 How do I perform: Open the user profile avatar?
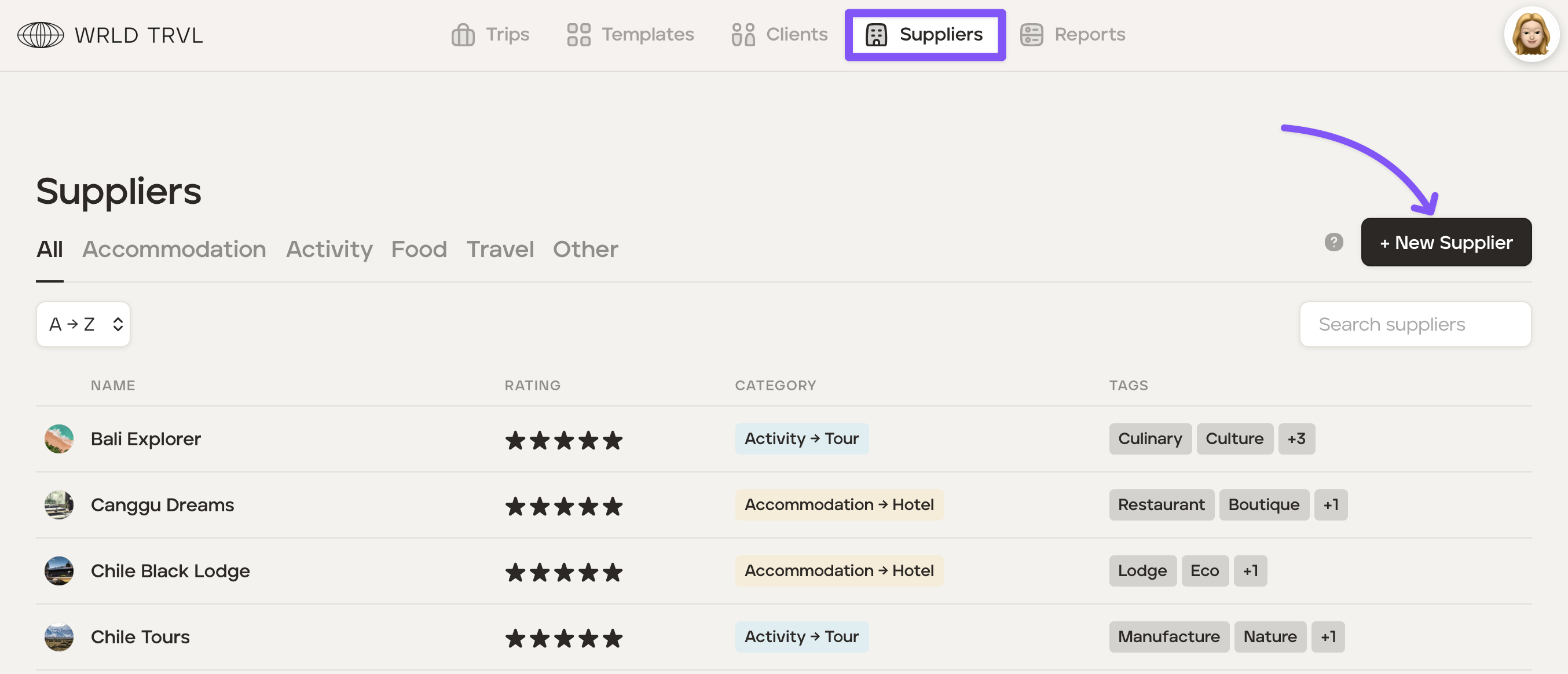(x=1531, y=35)
